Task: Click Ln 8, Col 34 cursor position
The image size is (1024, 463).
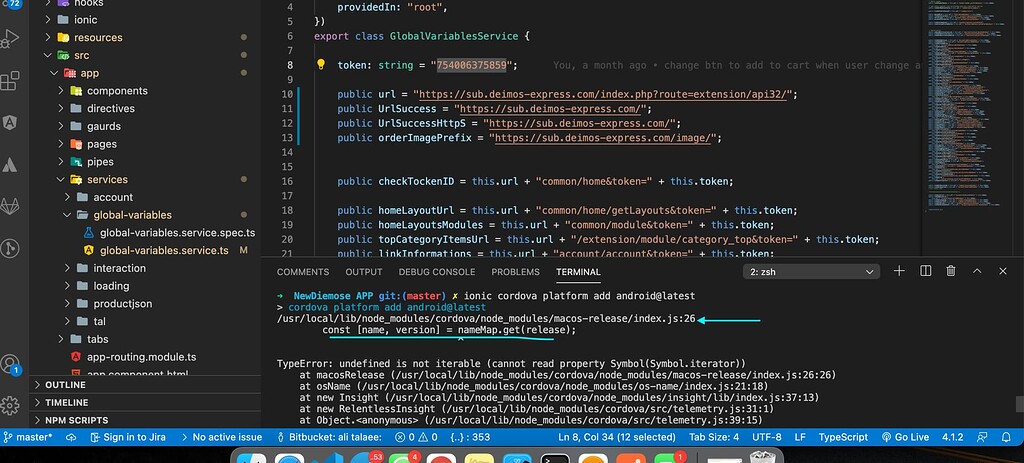Action: click(616, 437)
